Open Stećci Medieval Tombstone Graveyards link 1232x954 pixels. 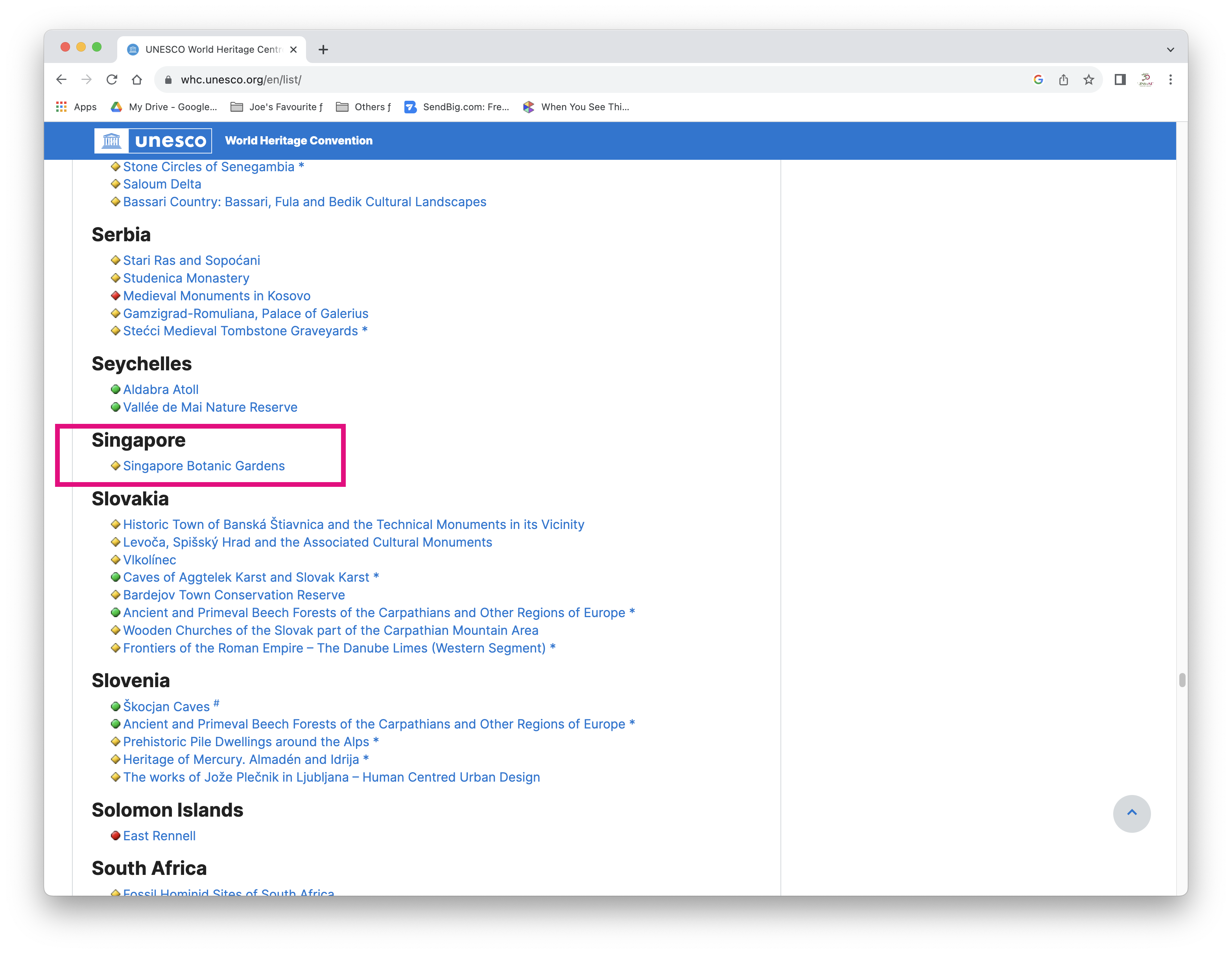click(245, 331)
